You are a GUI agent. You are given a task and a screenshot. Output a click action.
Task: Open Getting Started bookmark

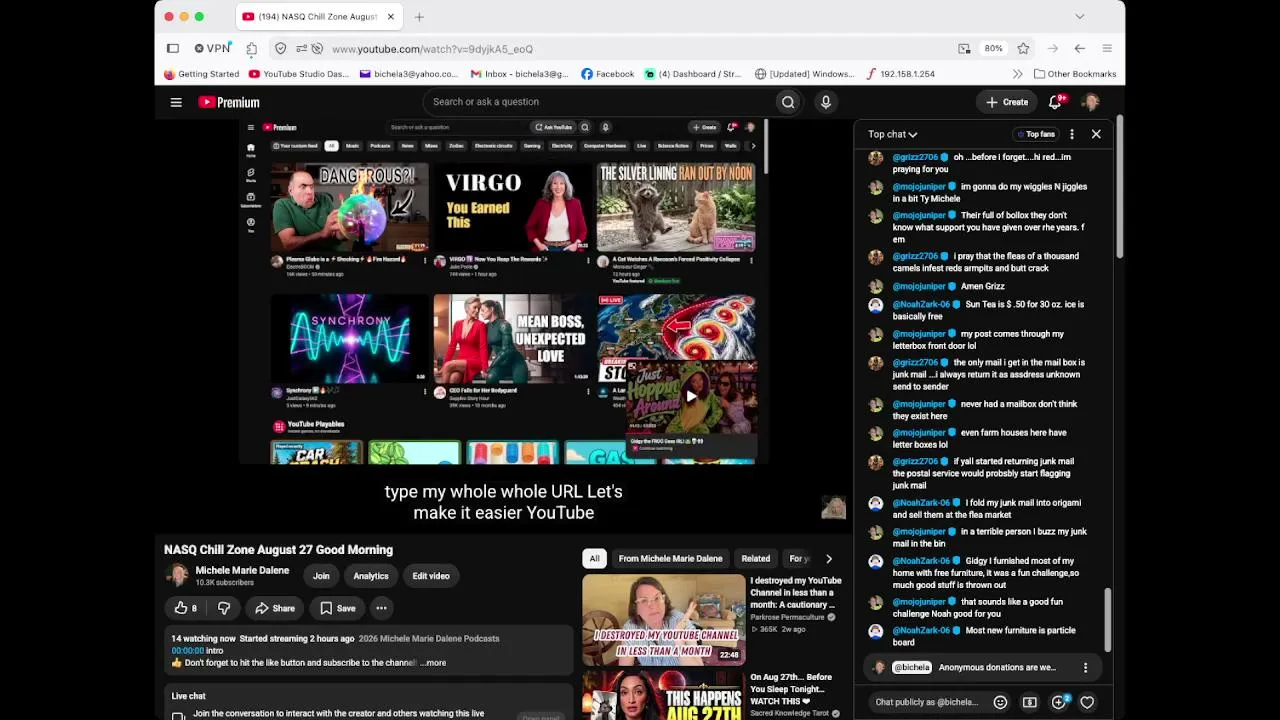(x=202, y=74)
